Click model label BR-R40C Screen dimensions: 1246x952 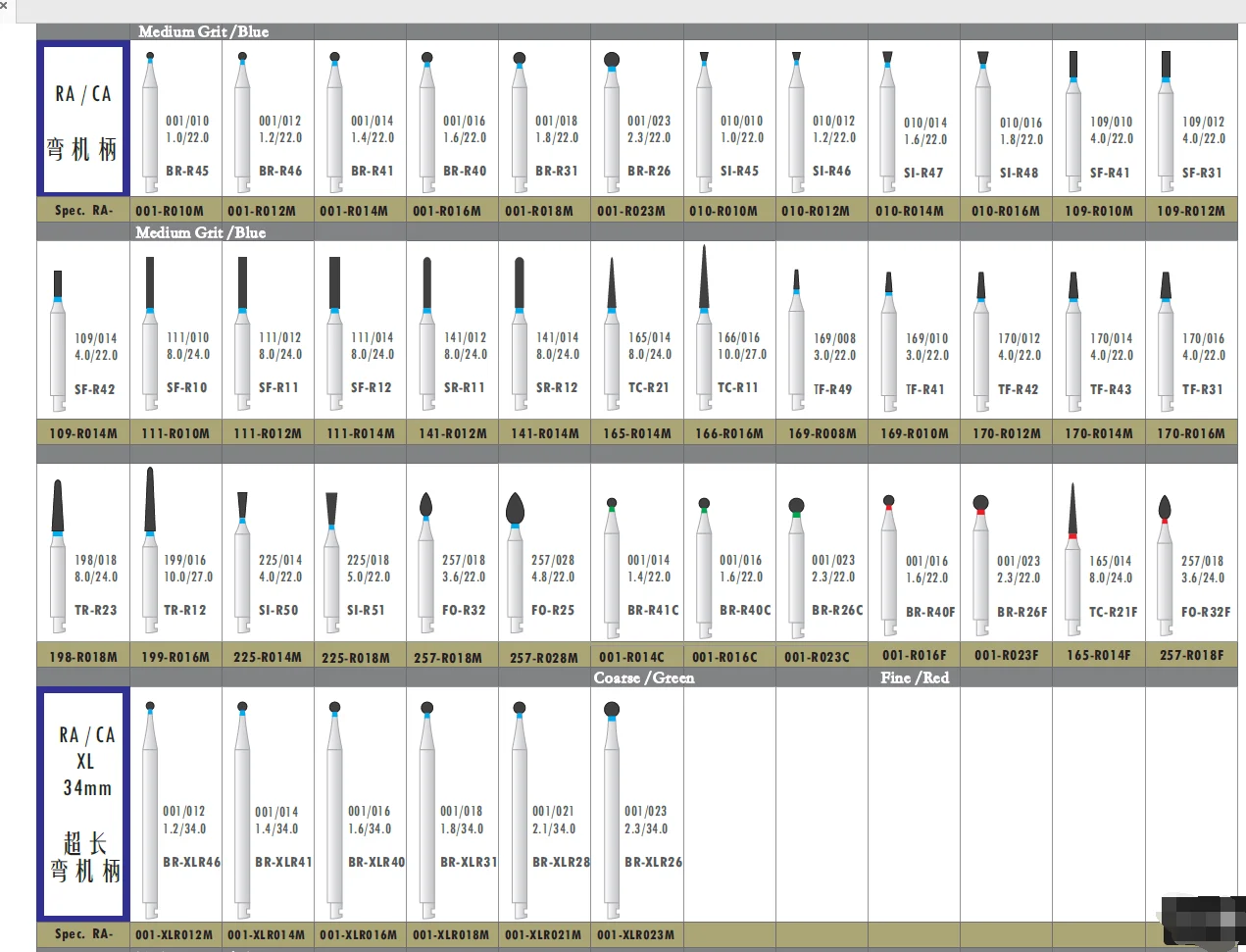(x=745, y=610)
